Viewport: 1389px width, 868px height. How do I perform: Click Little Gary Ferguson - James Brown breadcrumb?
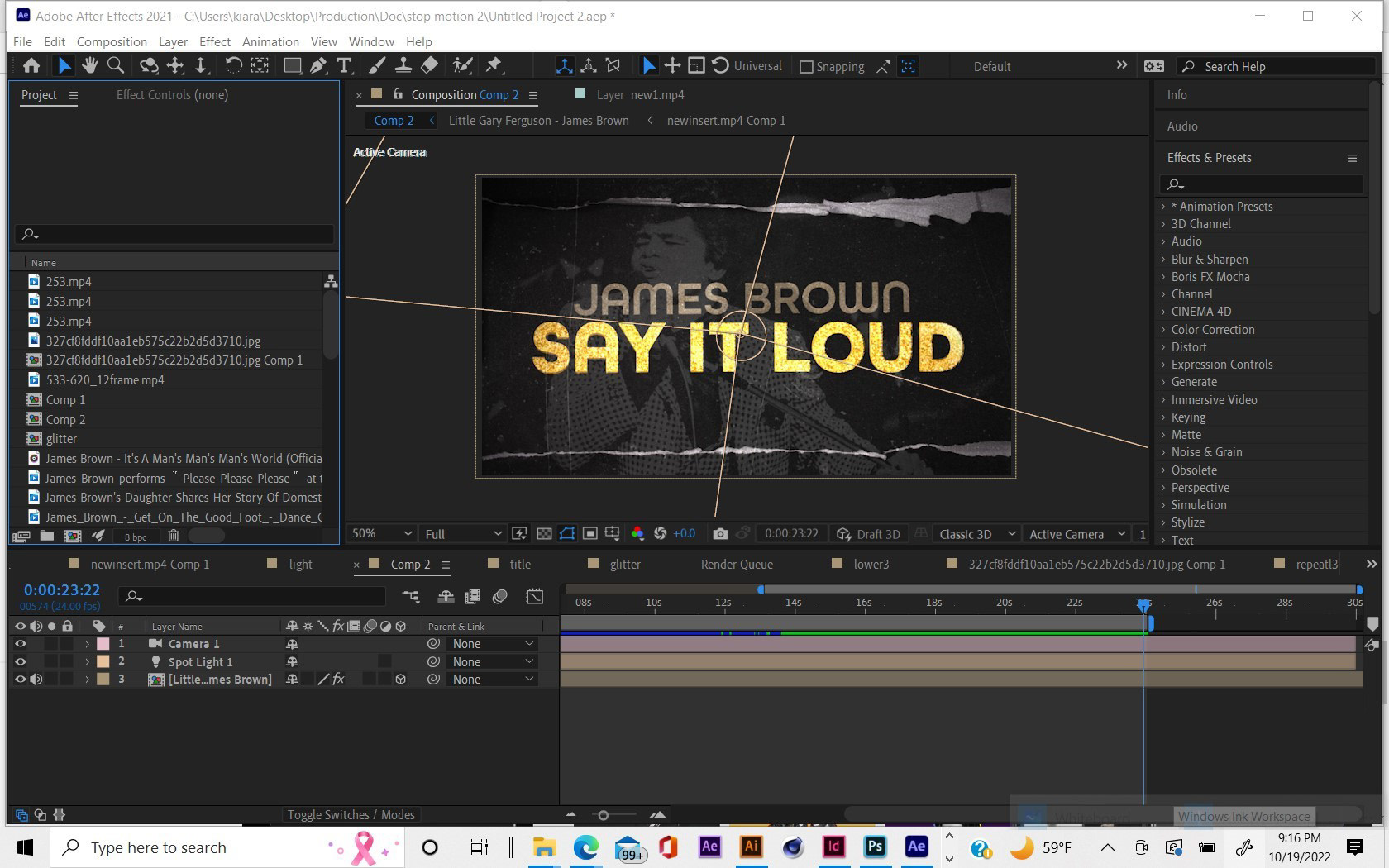click(538, 121)
